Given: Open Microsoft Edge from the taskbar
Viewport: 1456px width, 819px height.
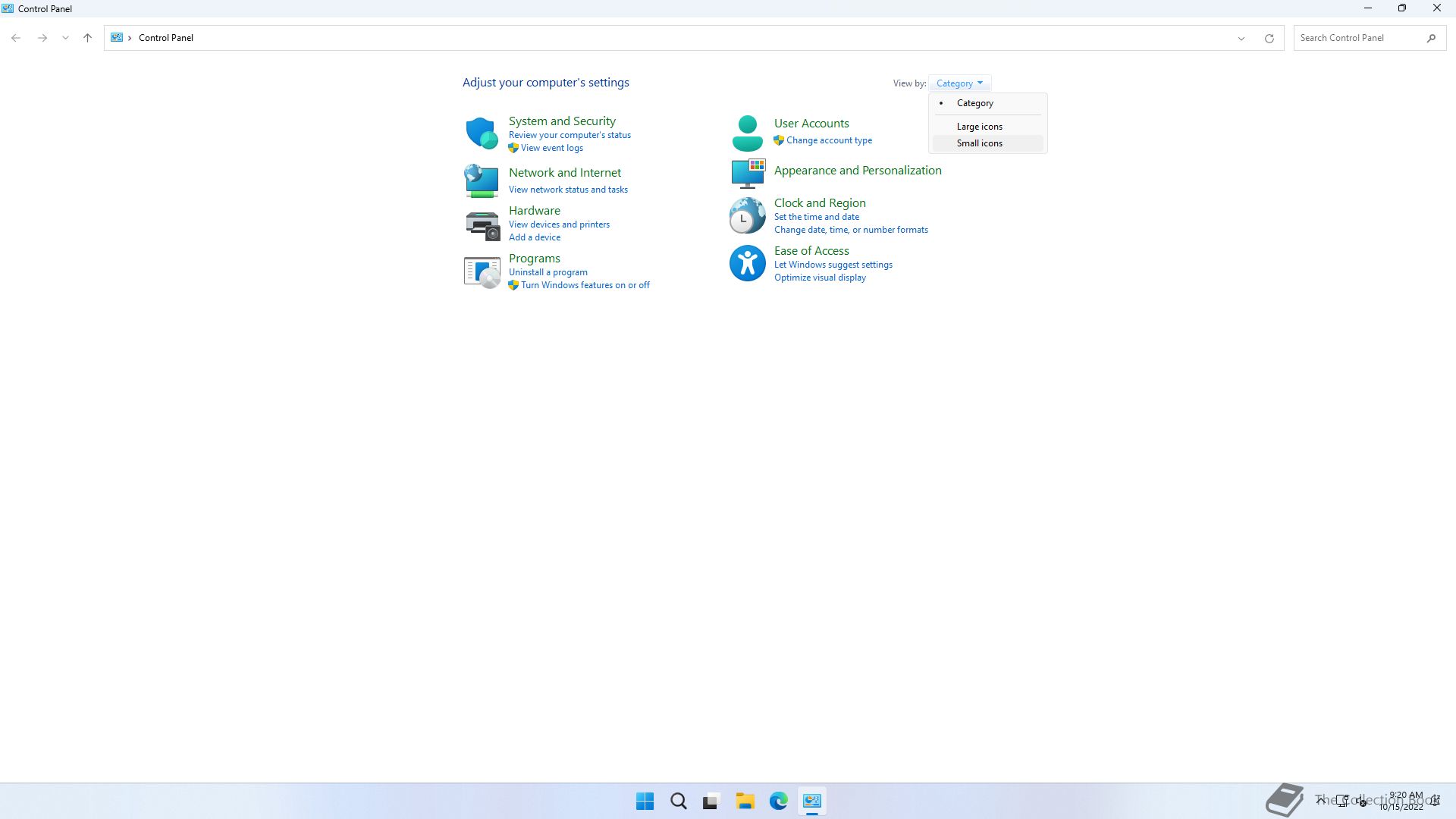Looking at the screenshot, I should point(778,801).
